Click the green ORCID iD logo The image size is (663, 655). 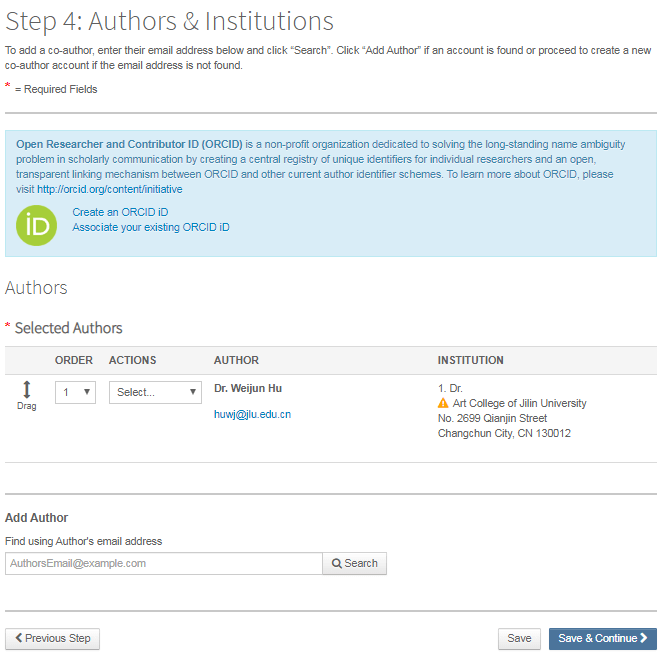[37, 225]
